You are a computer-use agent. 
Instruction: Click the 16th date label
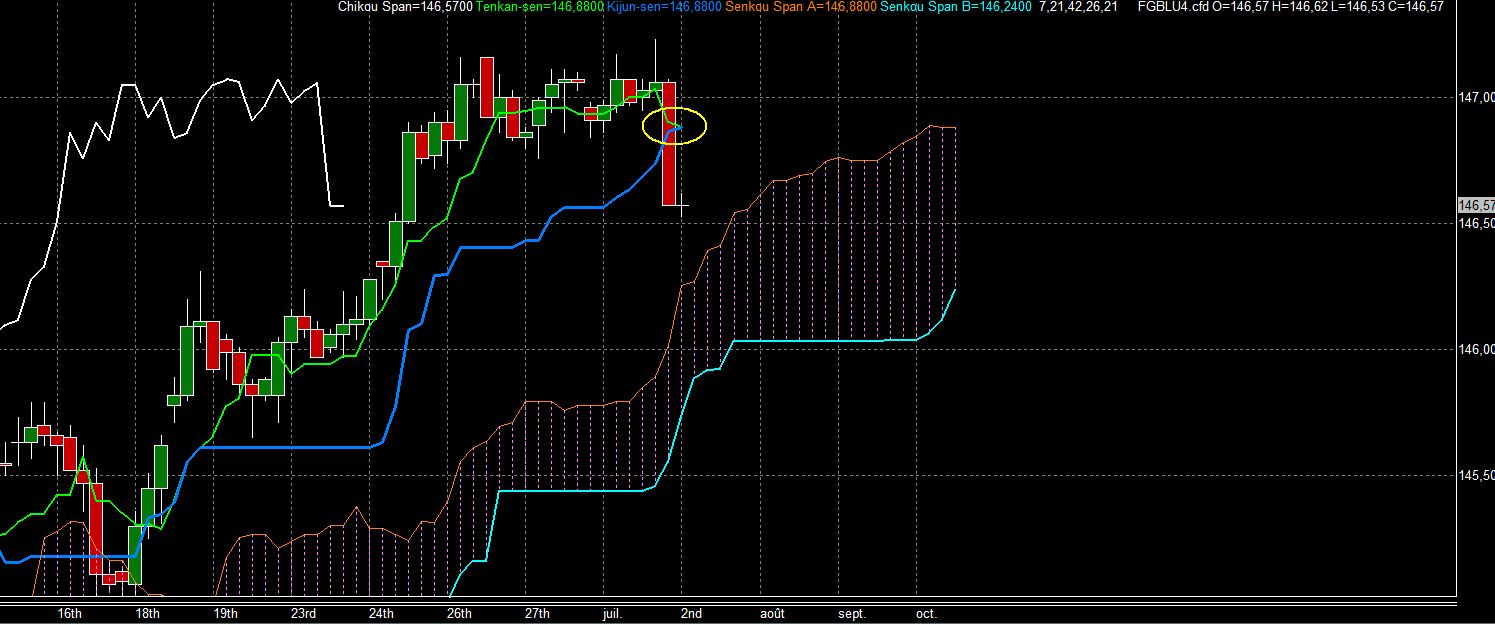69,613
